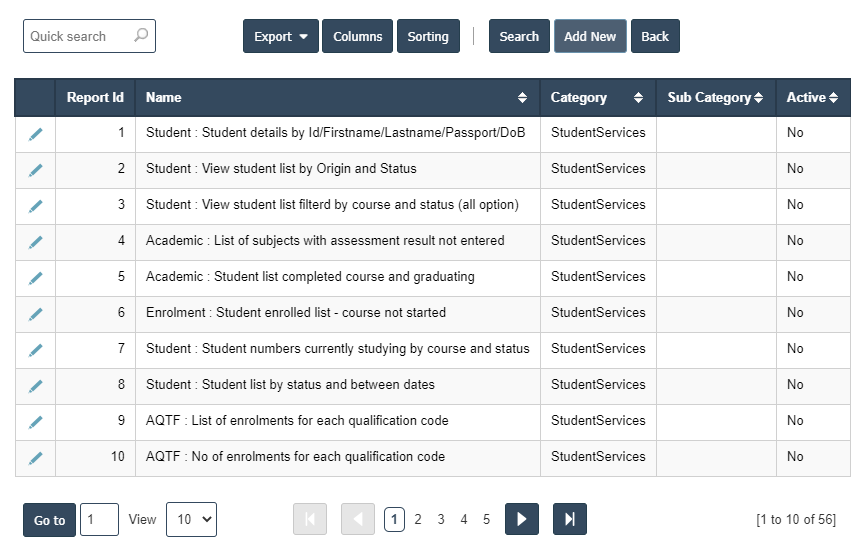Open the Export dropdown menu
Viewport: 864px width, 550px height.
(280, 36)
